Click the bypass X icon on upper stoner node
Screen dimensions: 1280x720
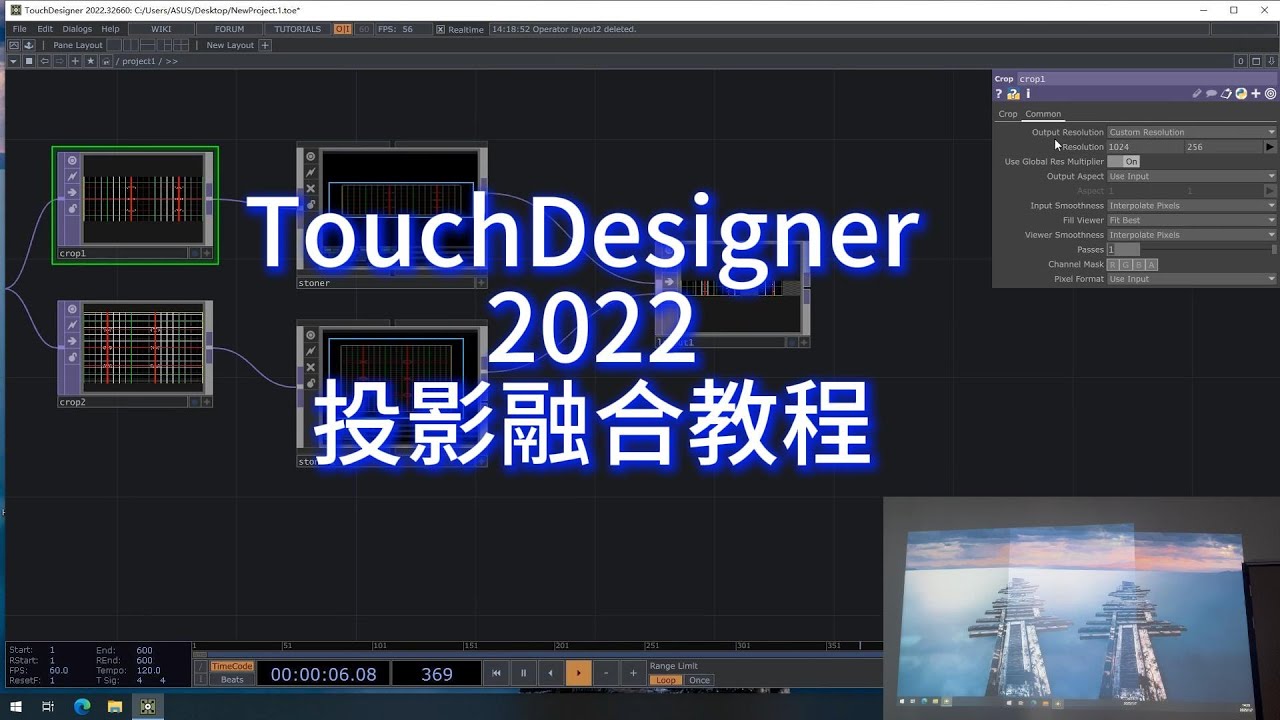pyautogui.click(x=310, y=188)
